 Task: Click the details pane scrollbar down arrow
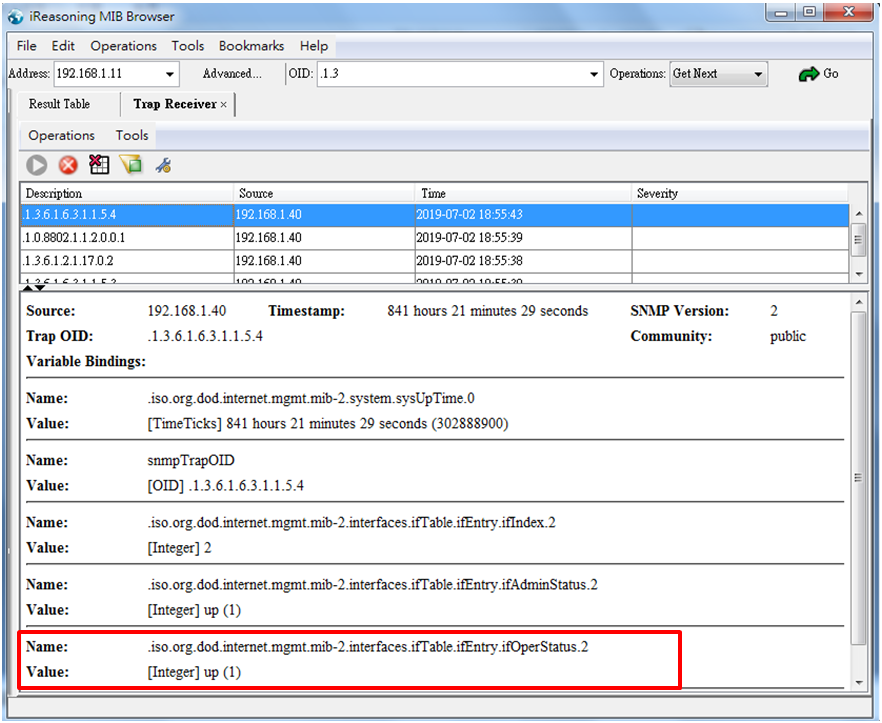pos(858,682)
